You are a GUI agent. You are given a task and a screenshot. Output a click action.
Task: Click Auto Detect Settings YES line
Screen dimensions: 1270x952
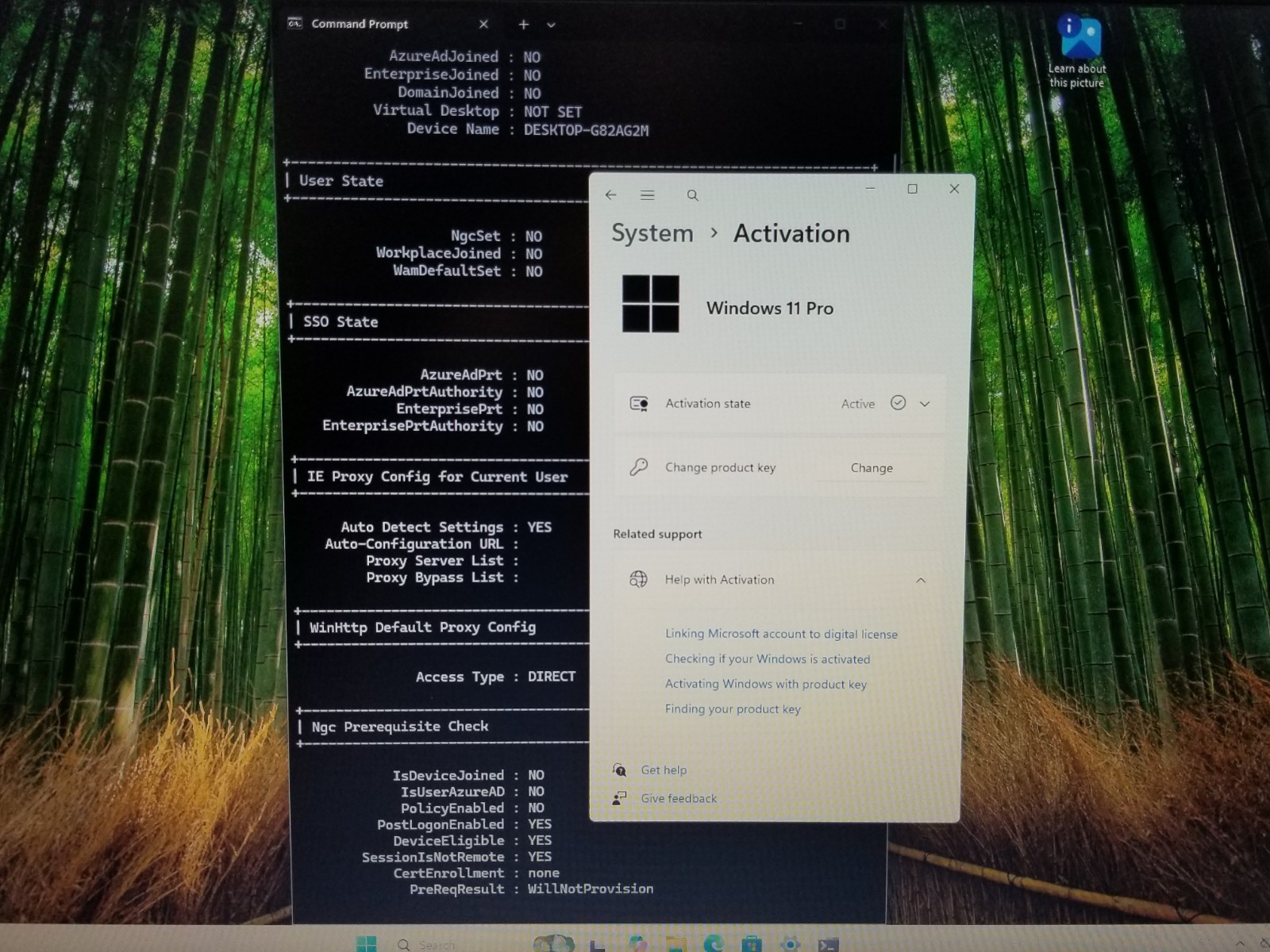click(x=446, y=527)
